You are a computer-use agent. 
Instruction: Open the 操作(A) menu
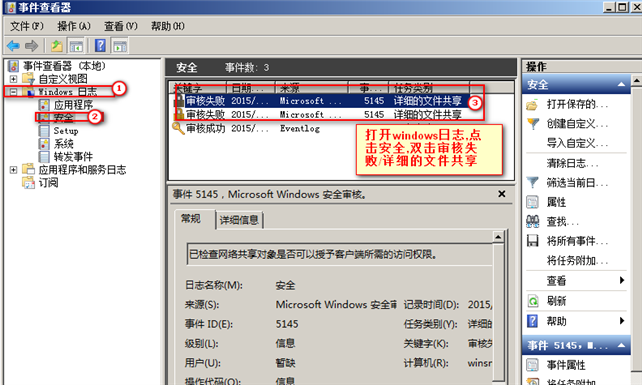[x=74, y=26]
